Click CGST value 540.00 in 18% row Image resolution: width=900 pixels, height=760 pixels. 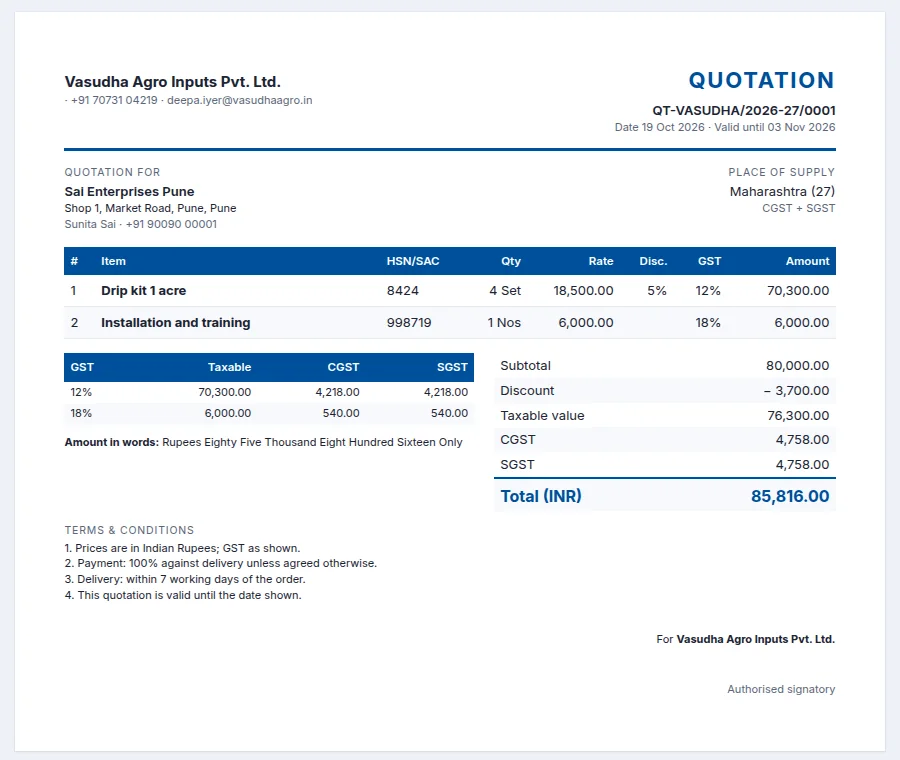(341, 413)
